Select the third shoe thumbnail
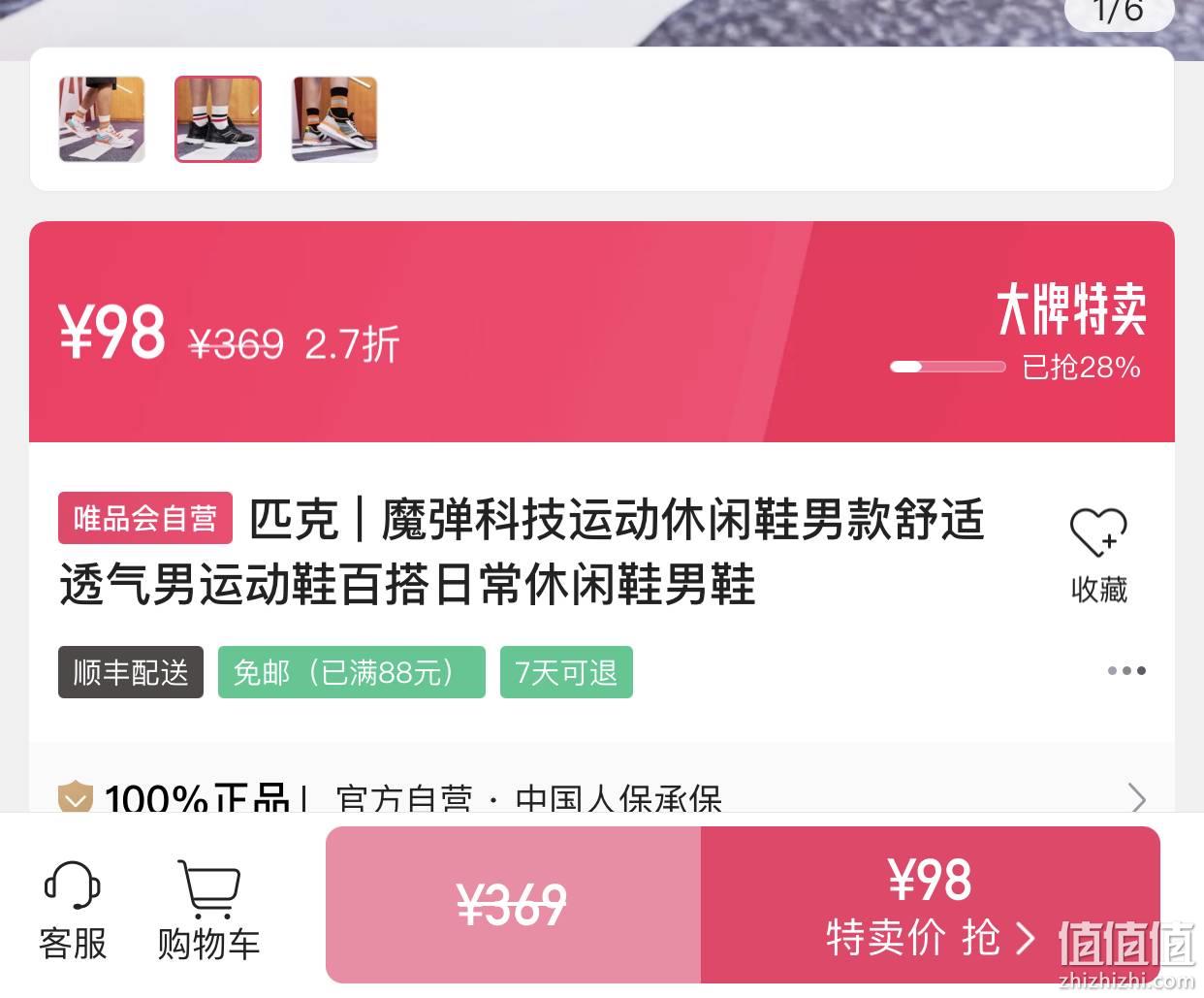 334,119
